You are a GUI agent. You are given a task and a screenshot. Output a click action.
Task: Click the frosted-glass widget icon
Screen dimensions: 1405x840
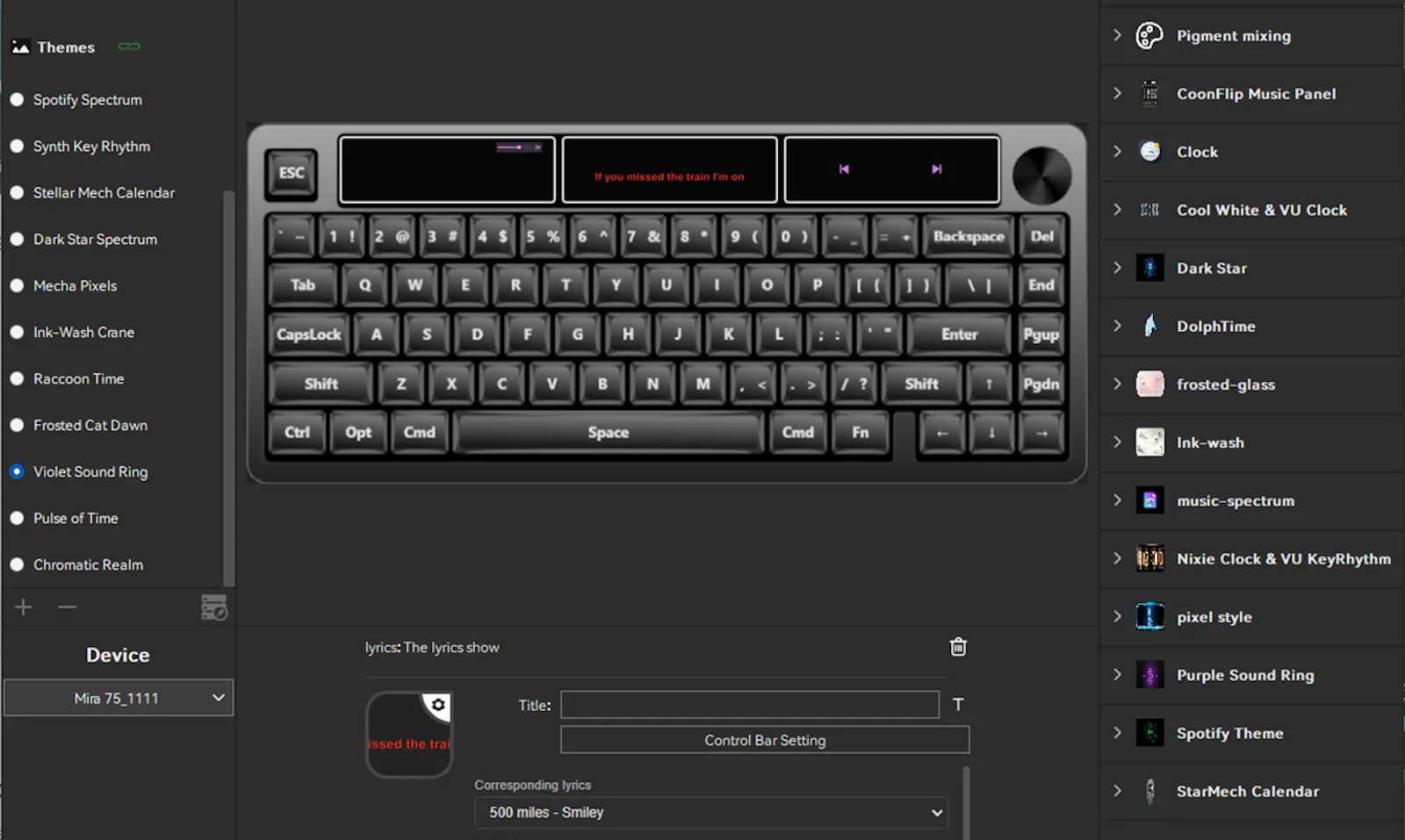(1149, 384)
